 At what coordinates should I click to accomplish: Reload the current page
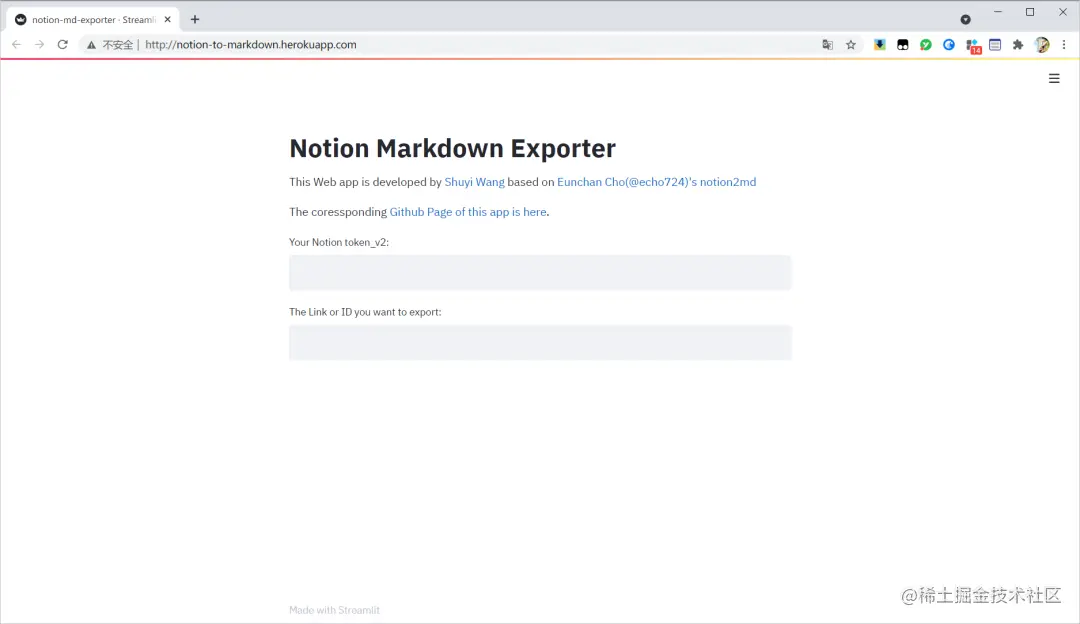coord(63,45)
